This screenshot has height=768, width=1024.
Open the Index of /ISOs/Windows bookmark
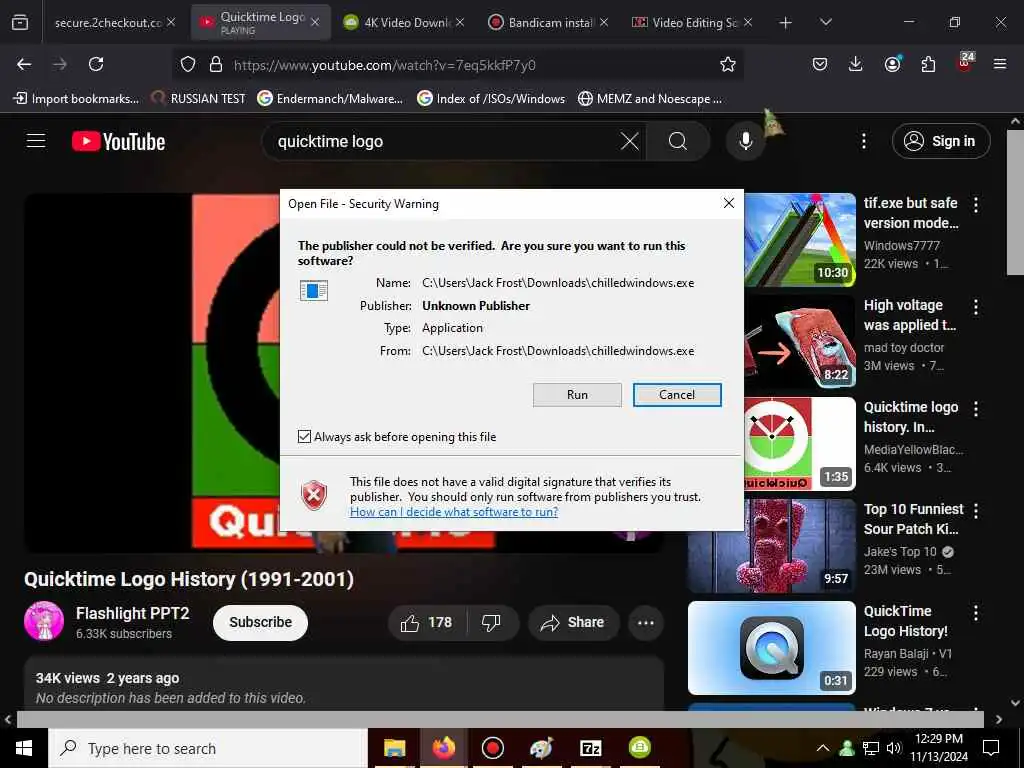(491, 99)
